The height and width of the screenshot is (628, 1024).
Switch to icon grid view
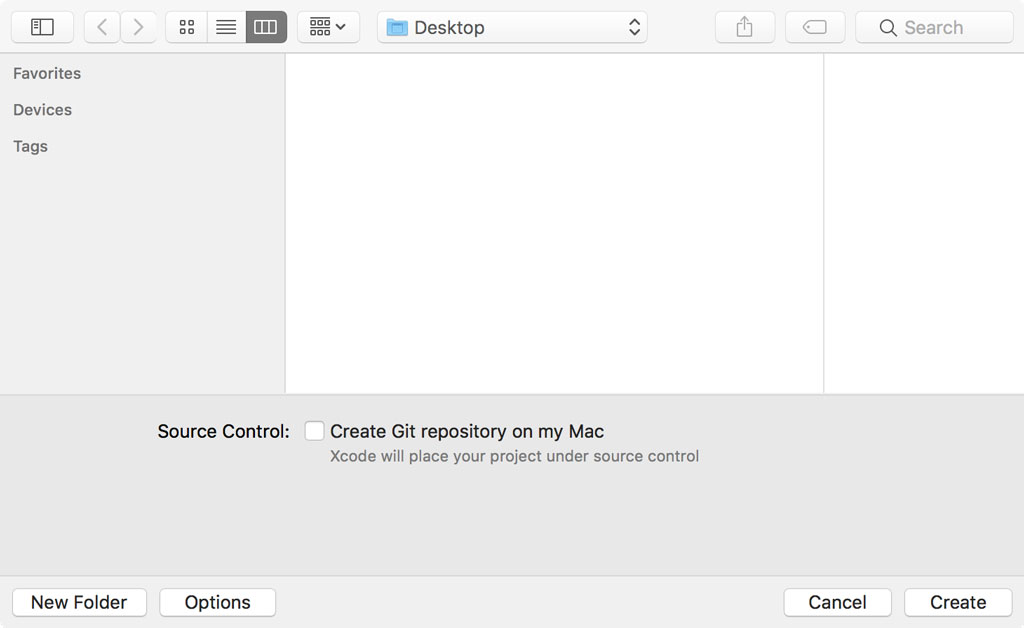point(186,26)
